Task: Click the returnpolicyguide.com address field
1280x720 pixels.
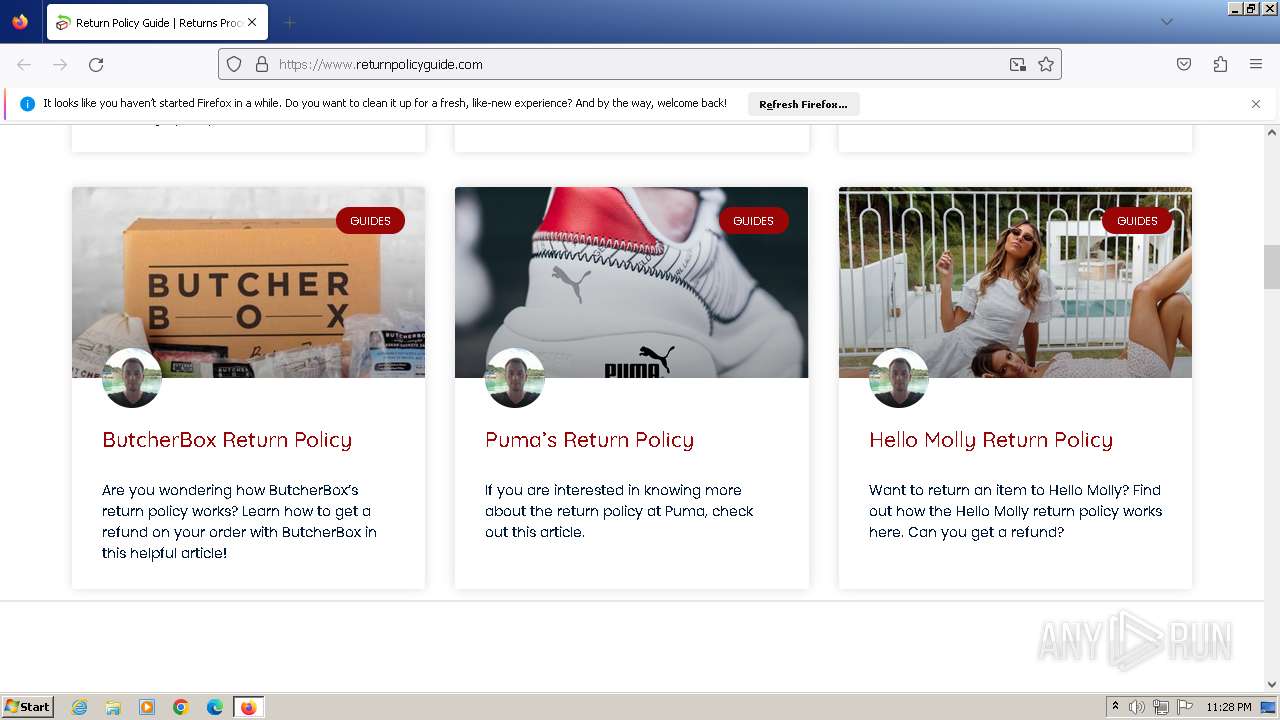Action: point(640,64)
